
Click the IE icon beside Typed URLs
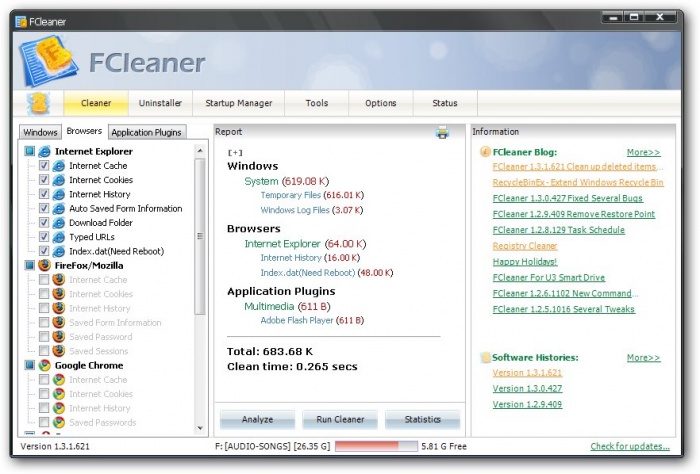(x=58, y=237)
